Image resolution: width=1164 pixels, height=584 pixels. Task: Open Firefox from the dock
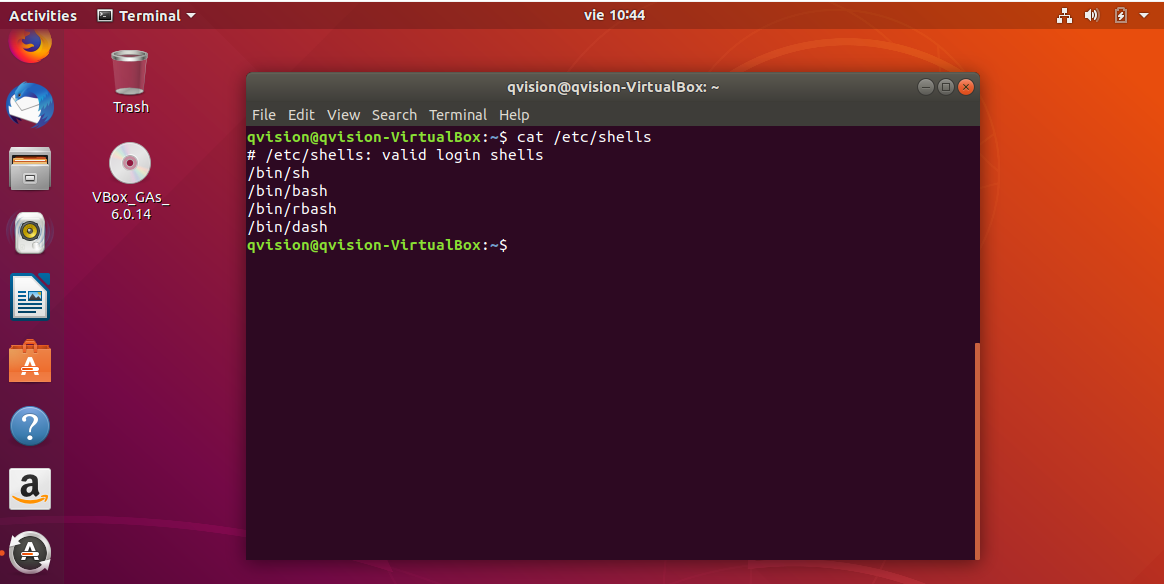[30, 44]
